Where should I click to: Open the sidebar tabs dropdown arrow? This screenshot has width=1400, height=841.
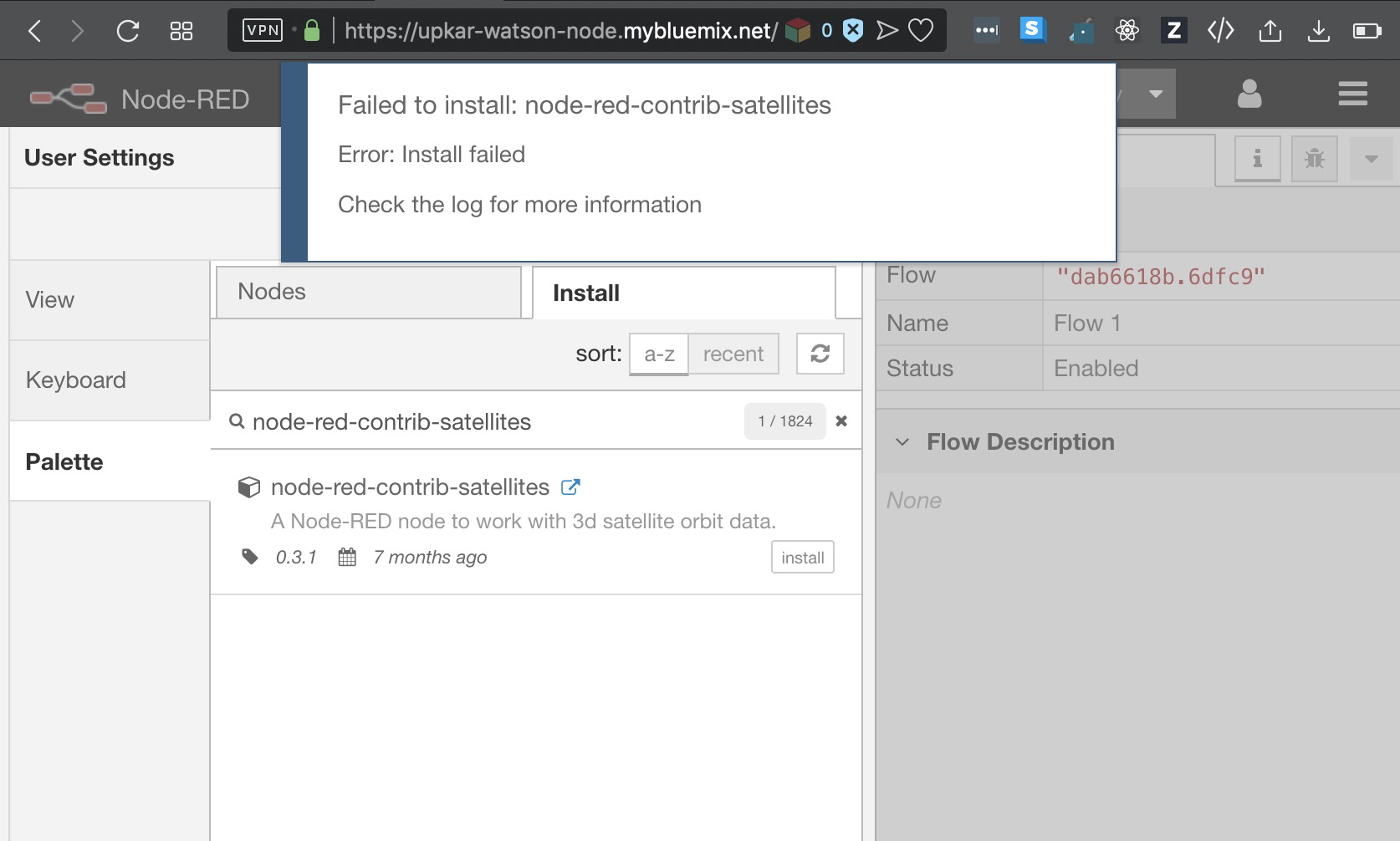click(x=1371, y=158)
